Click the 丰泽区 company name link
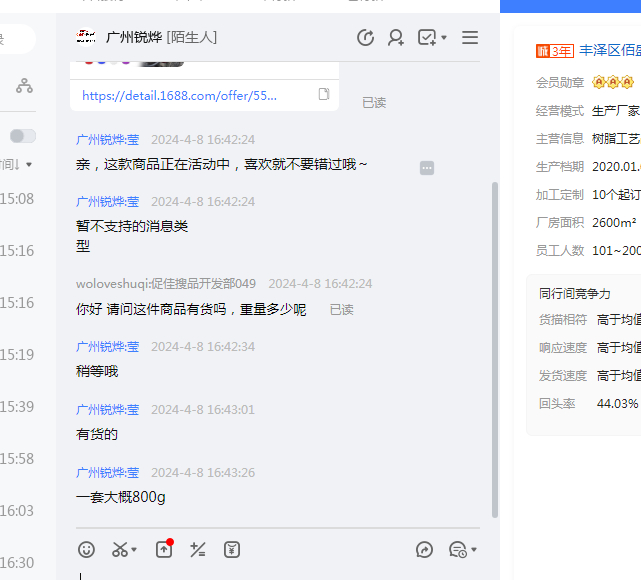Screen dimensions: 641x580 (x=609, y=50)
